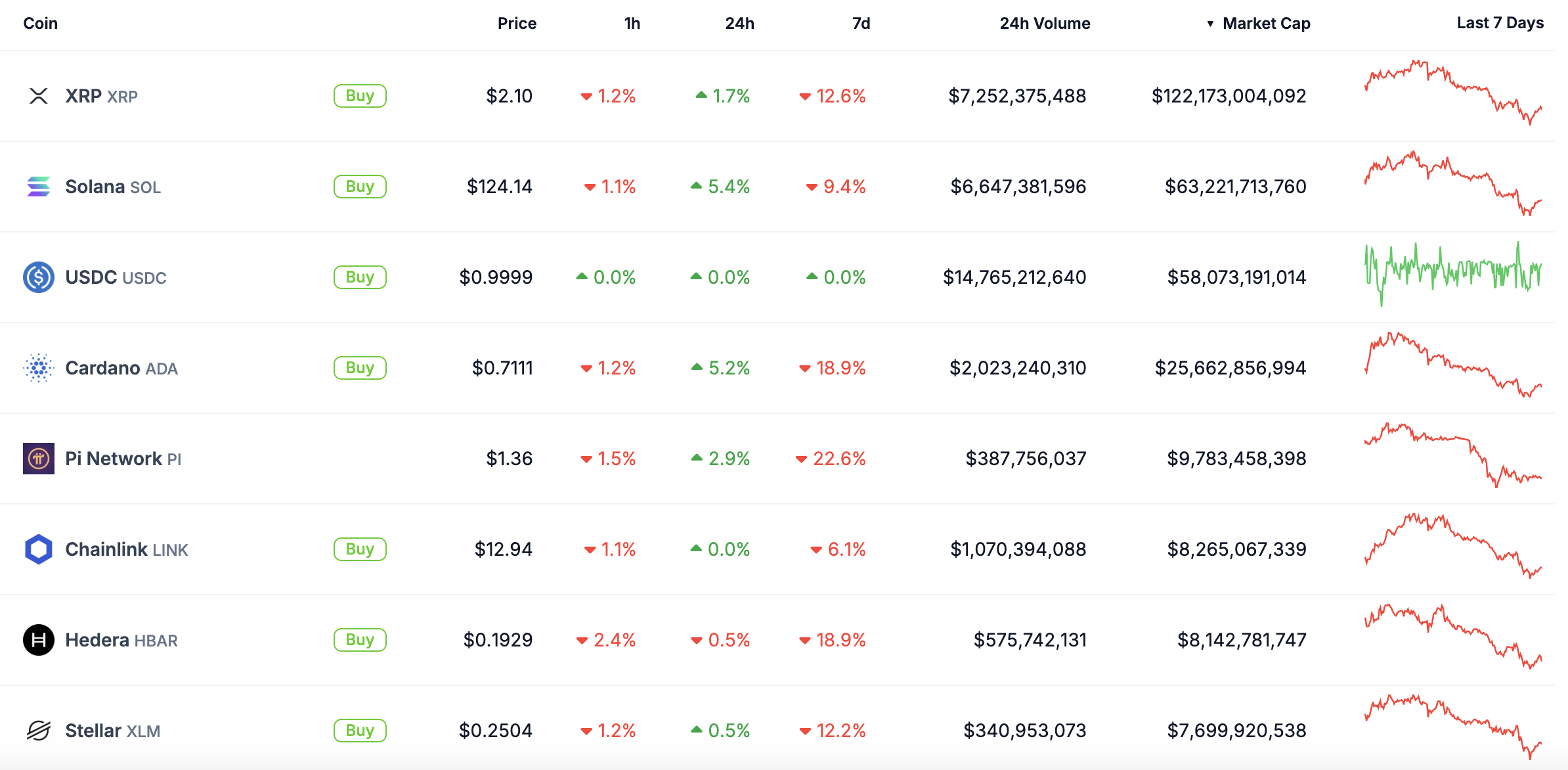Open the Hedera coin name link
The width and height of the screenshot is (1568, 770).
click(96, 639)
